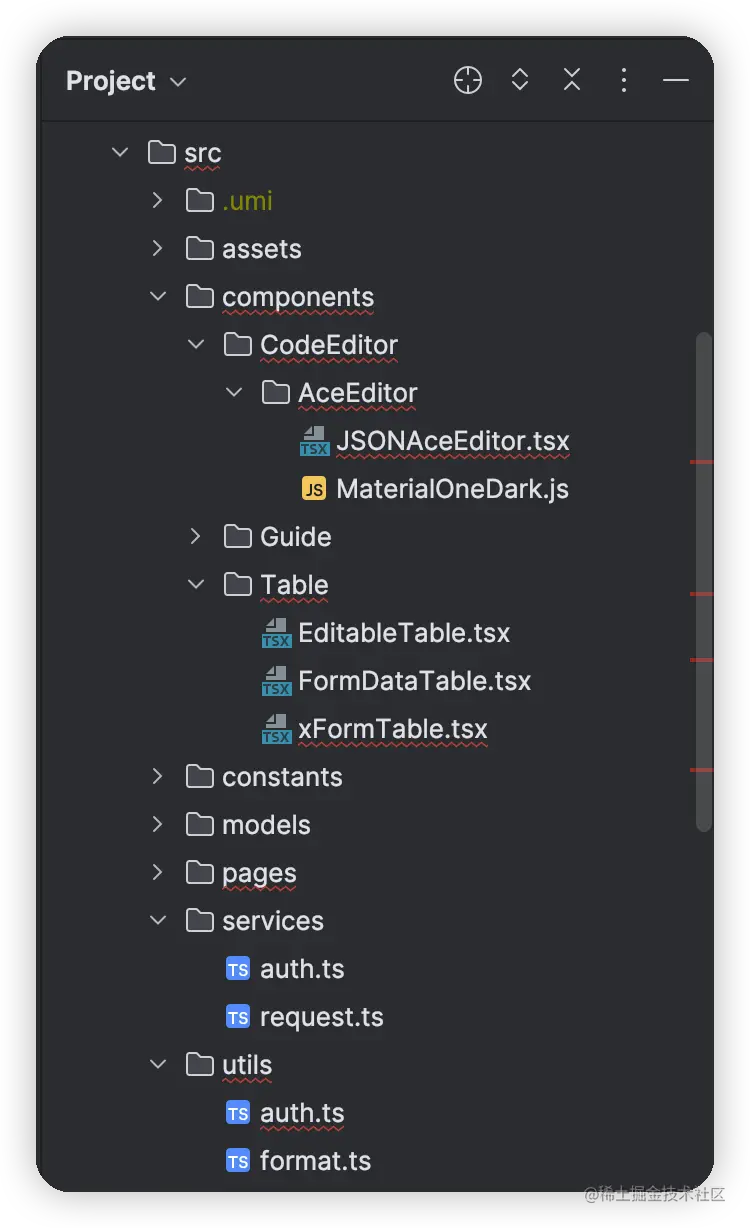Select format.ts under utils
750x1228 pixels.
315,1161
